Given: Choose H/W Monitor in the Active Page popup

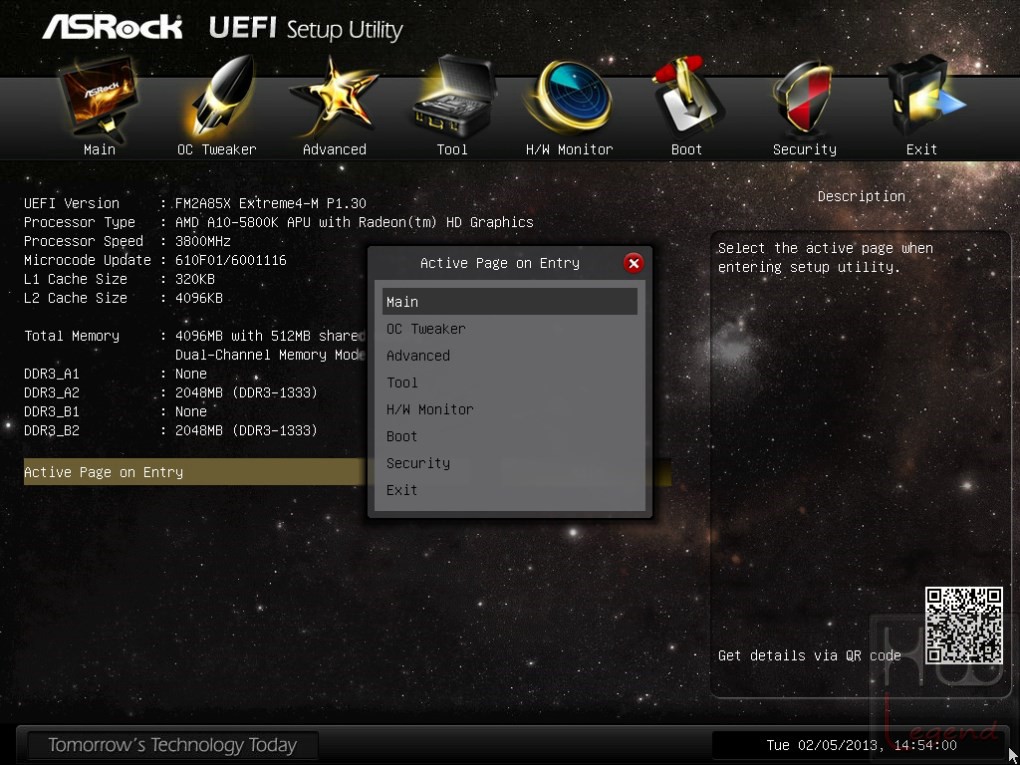Looking at the screenshot, I should (x=509, y=410).
